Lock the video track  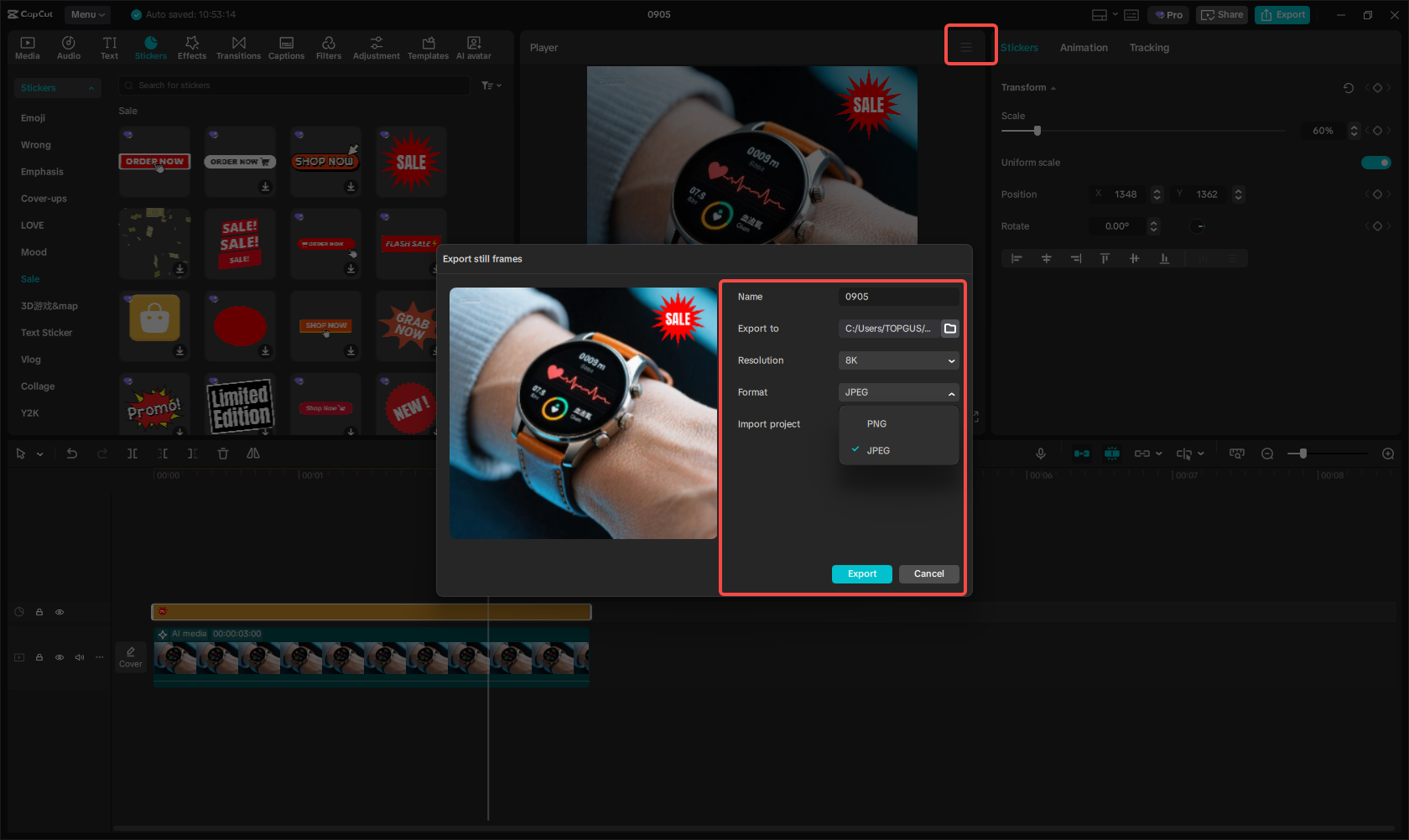click(x=39, y=657)
